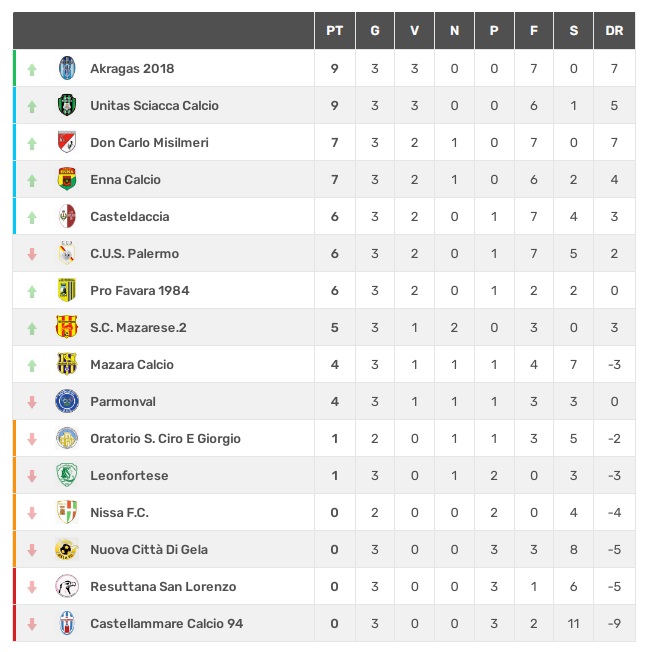Click the green up arrow beside Akragas 2018
Screen dimensions: 657x652
32,70
